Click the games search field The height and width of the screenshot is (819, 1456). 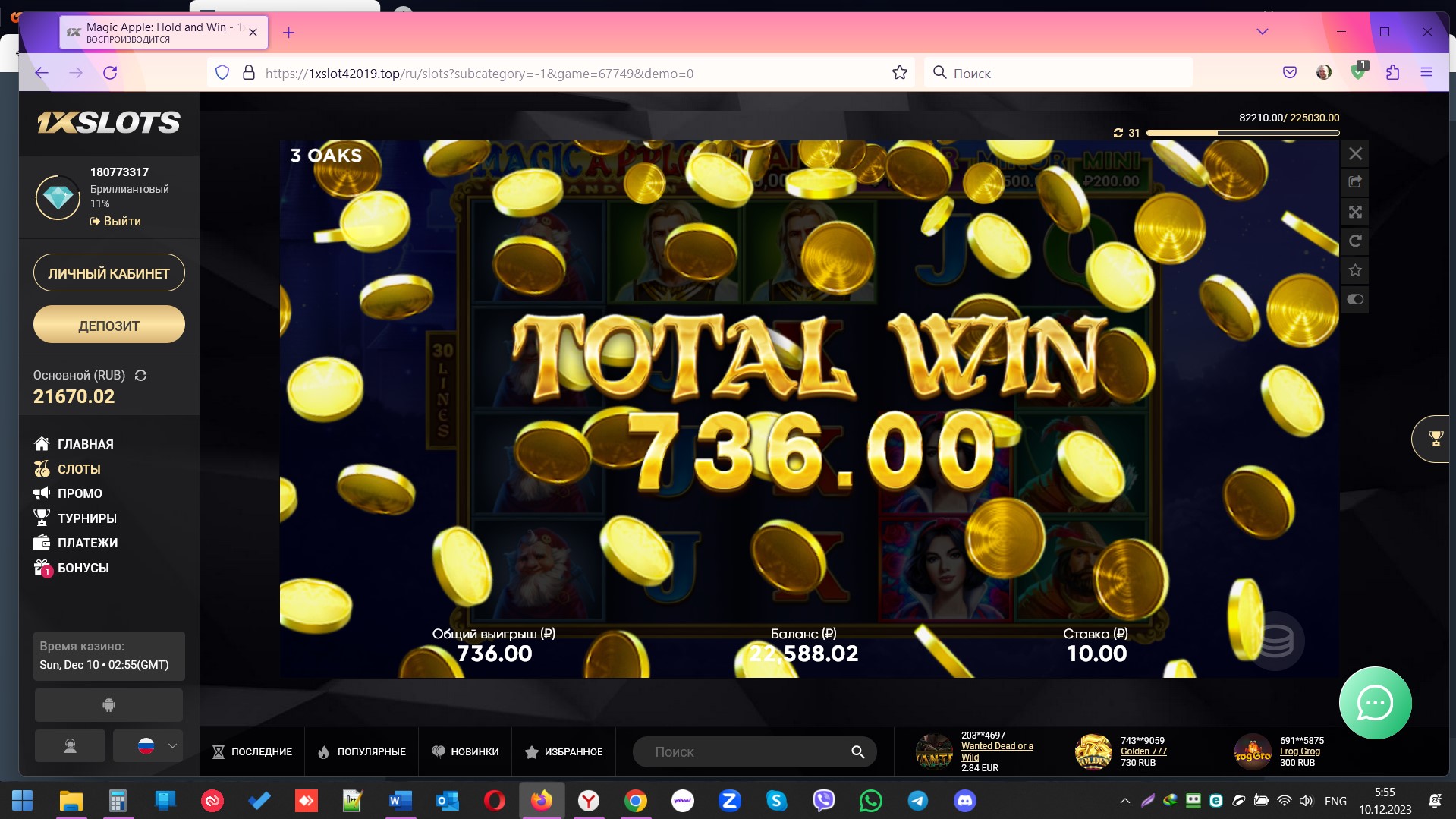click(x=754, y=751)
